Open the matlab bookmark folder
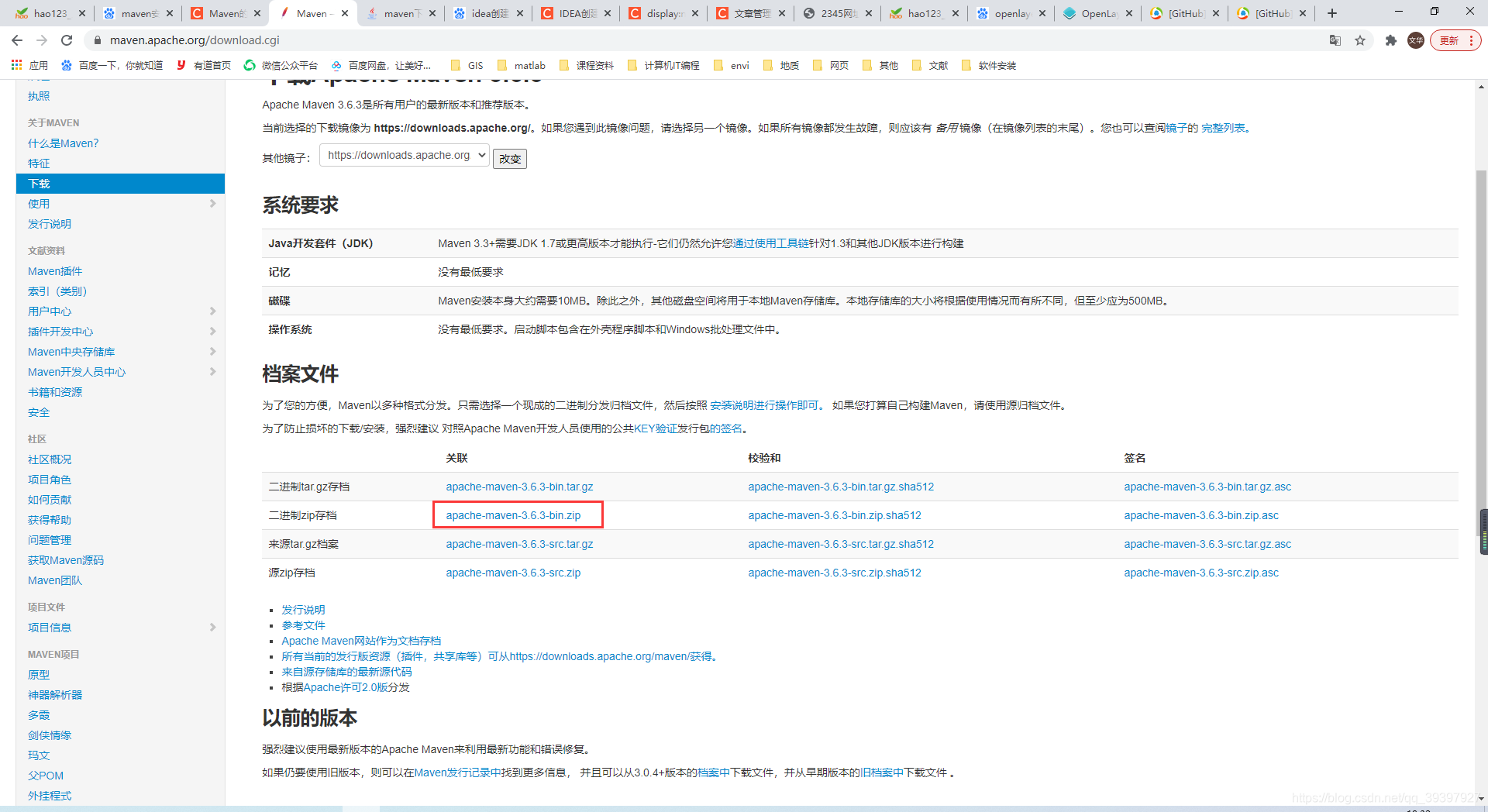This screenshot has width=1488, height=812. tap(522, 65)
